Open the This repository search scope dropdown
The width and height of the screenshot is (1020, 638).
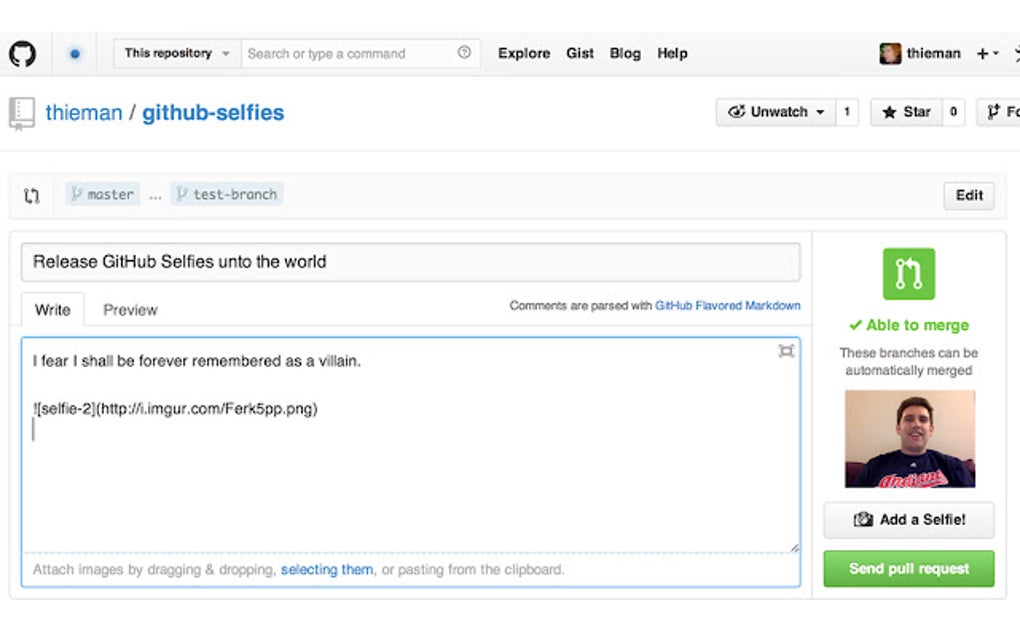175,53
